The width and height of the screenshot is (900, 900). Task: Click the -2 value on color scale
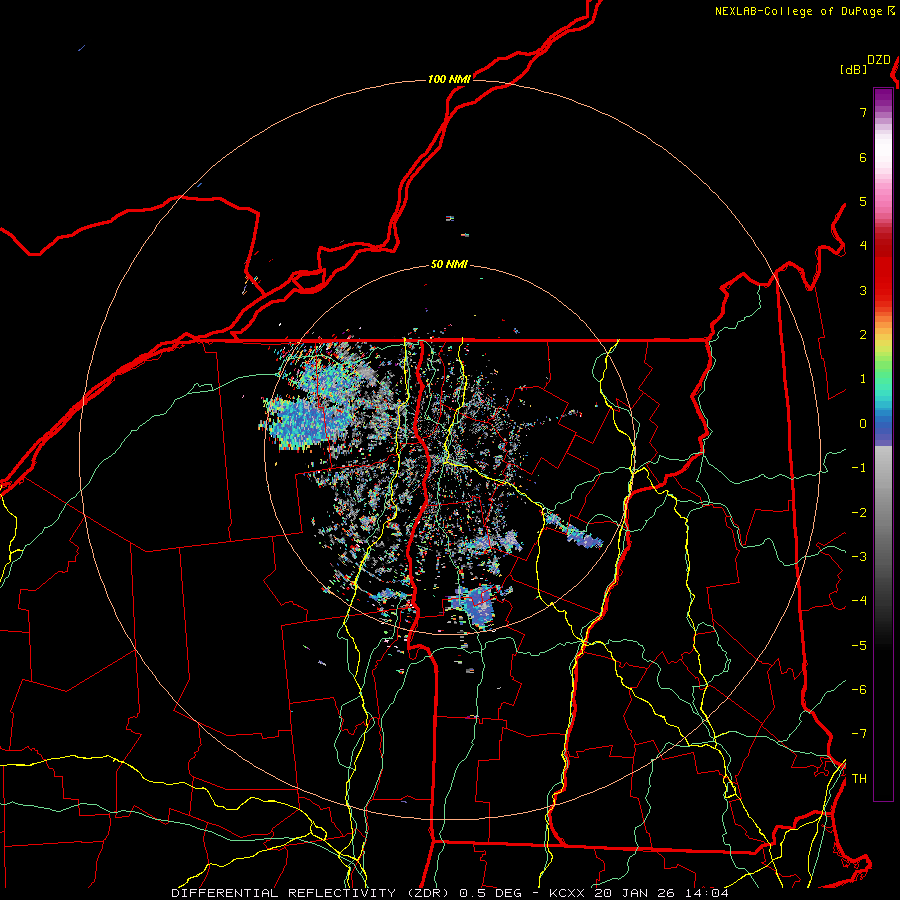pyautogui.click(x=859, y=513)
